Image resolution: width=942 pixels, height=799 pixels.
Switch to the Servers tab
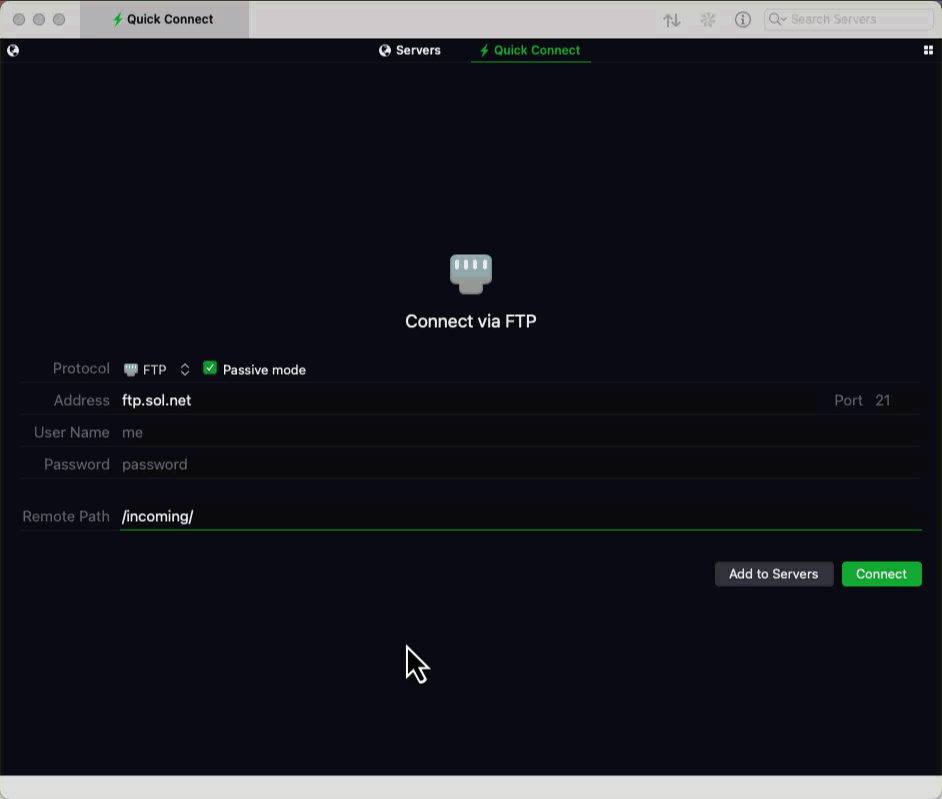coord(410,50)
